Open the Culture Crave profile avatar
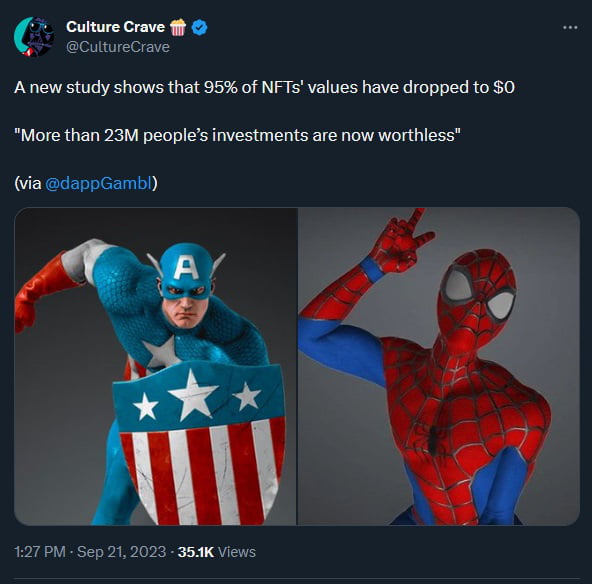The image size is (592, 584). pyautogui.click(x=34, y=37)
